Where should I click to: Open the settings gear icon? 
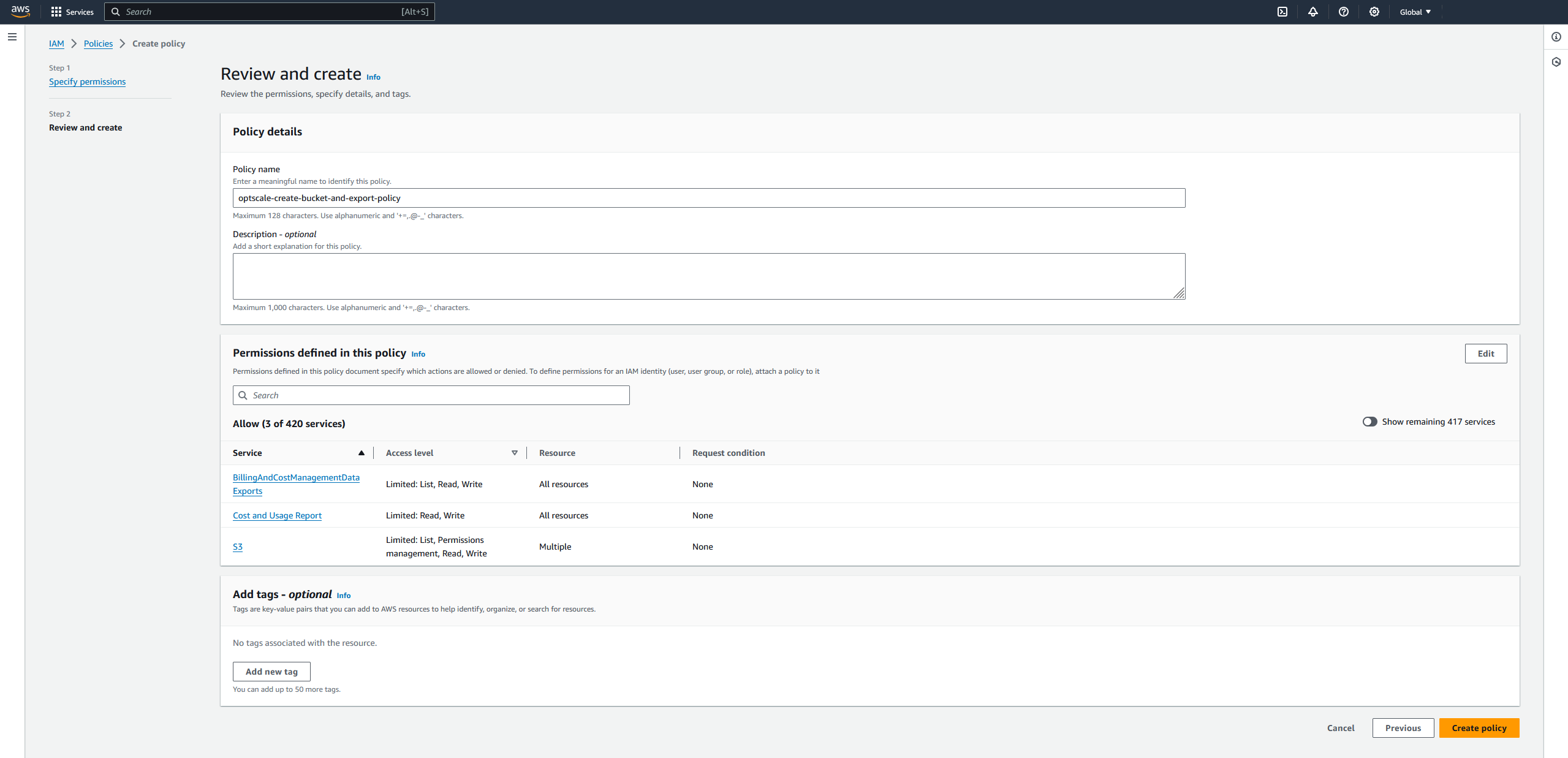[x=1374, y=12]
